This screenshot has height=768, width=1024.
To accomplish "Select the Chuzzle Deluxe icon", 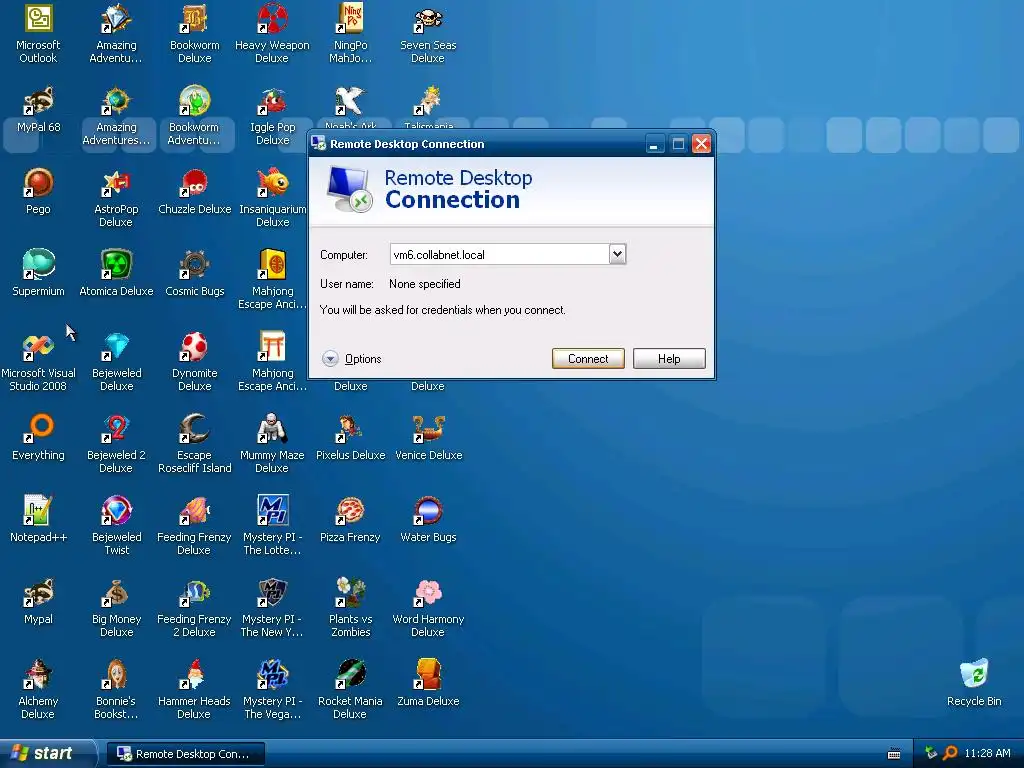I will pyautogui.click(x=195, y=191).
